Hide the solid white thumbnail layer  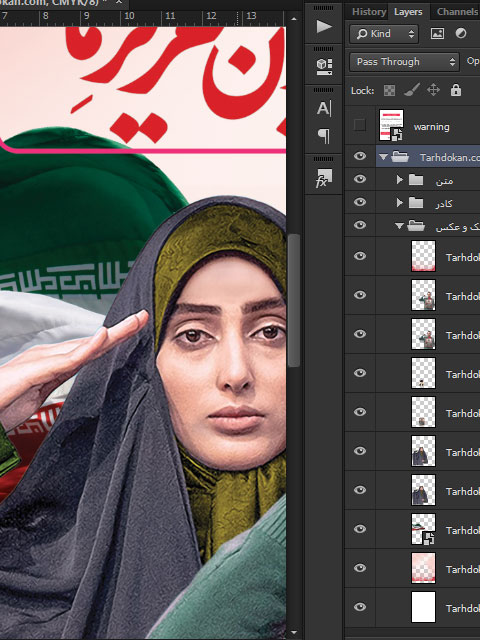click(x=360, y=607)
